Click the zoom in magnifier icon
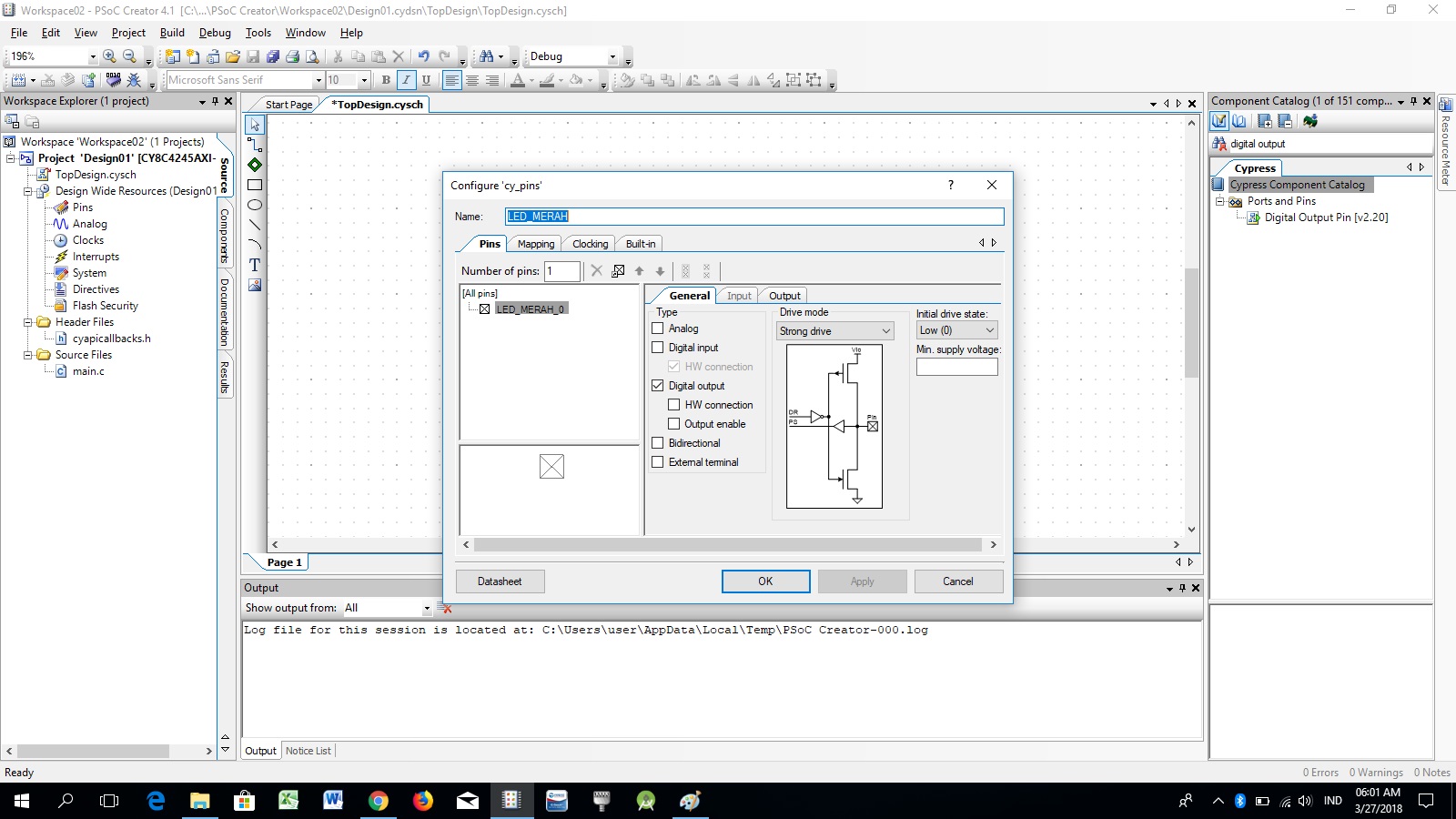 click(109, 56)
